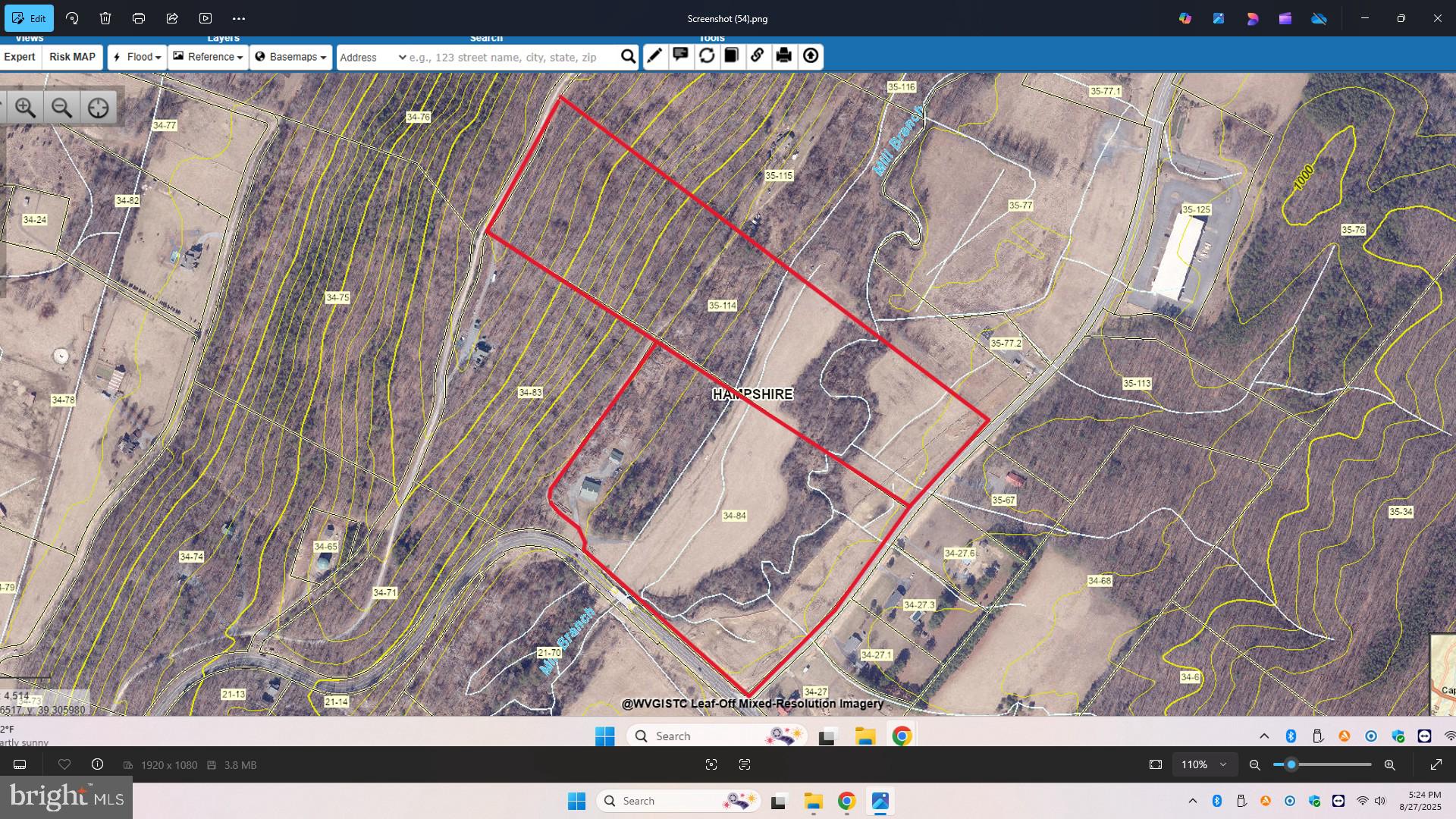Image resolution: width=1456 pixels, height=819 pixels.
Task: Toggle the filmstrip view icon
Action: [20, 764]
